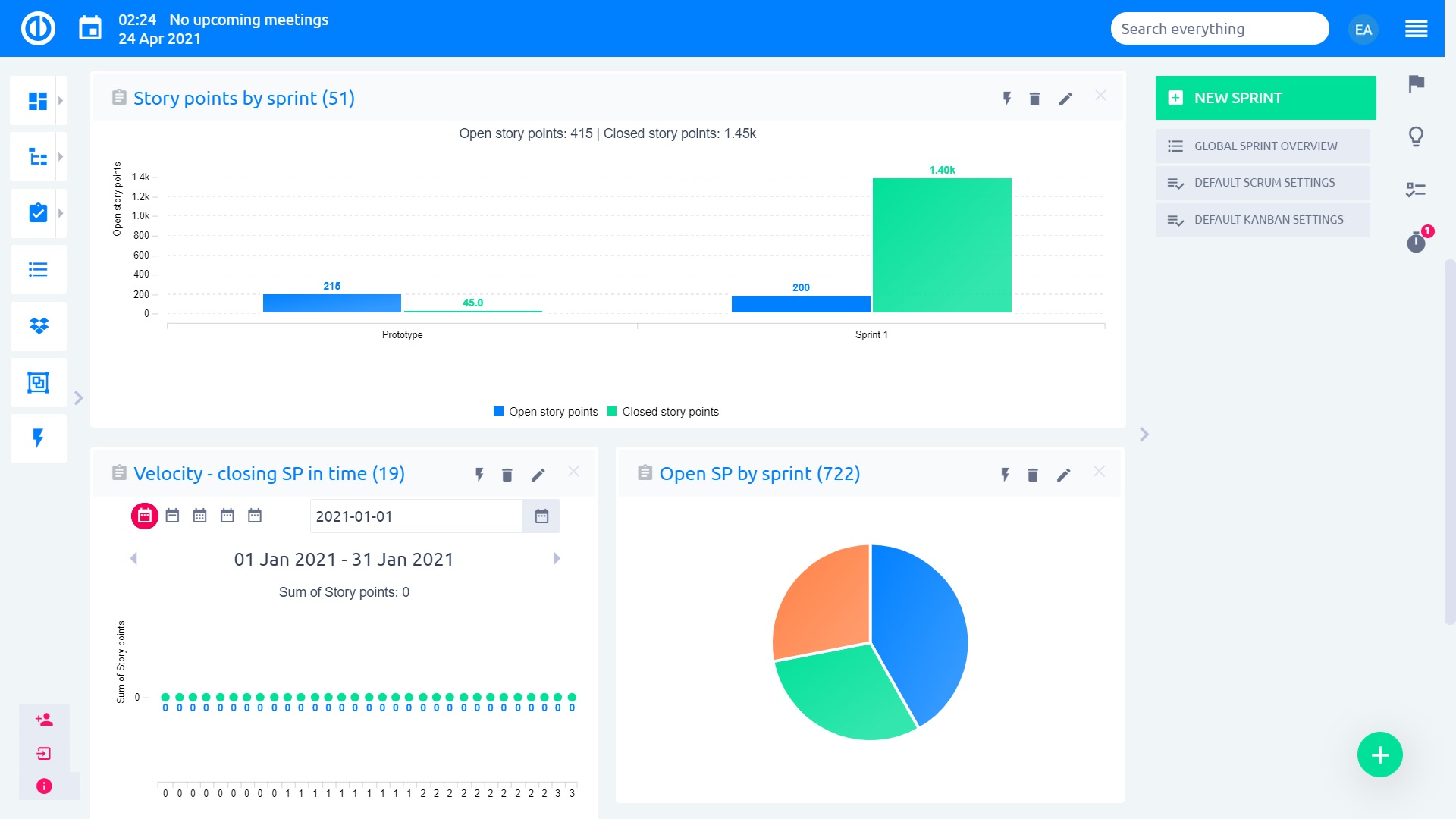Go to next month in Velocity chart
The height and width of the screenshot is (819, 1456).
click(557, 559)
